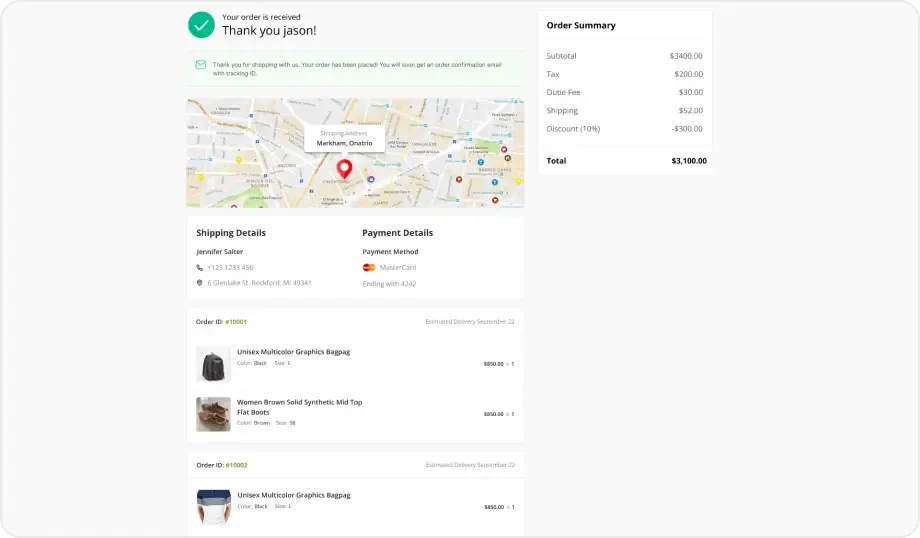Click Estimated Delivery September 22 for order #10001
The width and height of the screenshot is (920, 538).
[x=469, y=322]
